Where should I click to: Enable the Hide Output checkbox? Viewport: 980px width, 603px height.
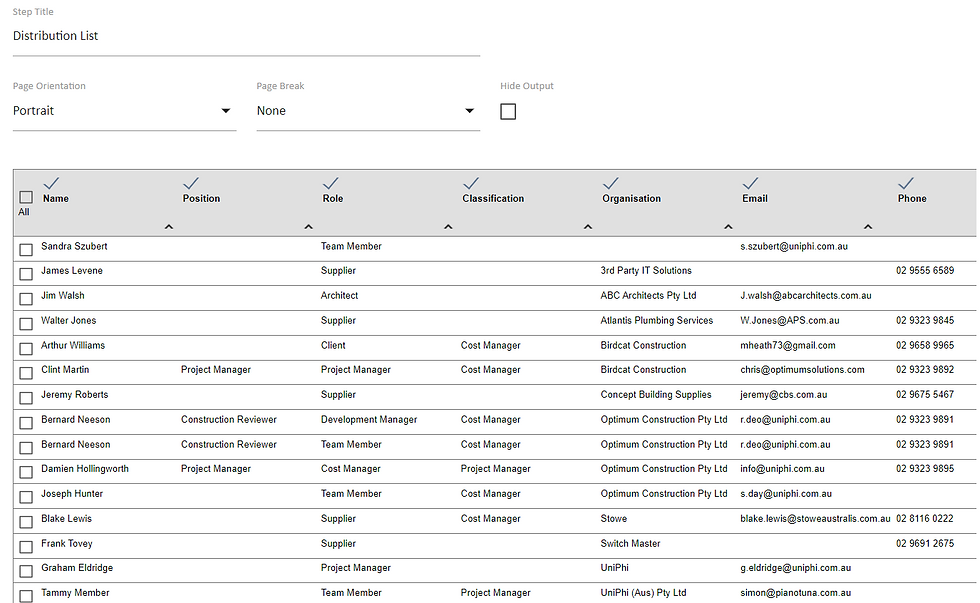click(x=508, y=111)
